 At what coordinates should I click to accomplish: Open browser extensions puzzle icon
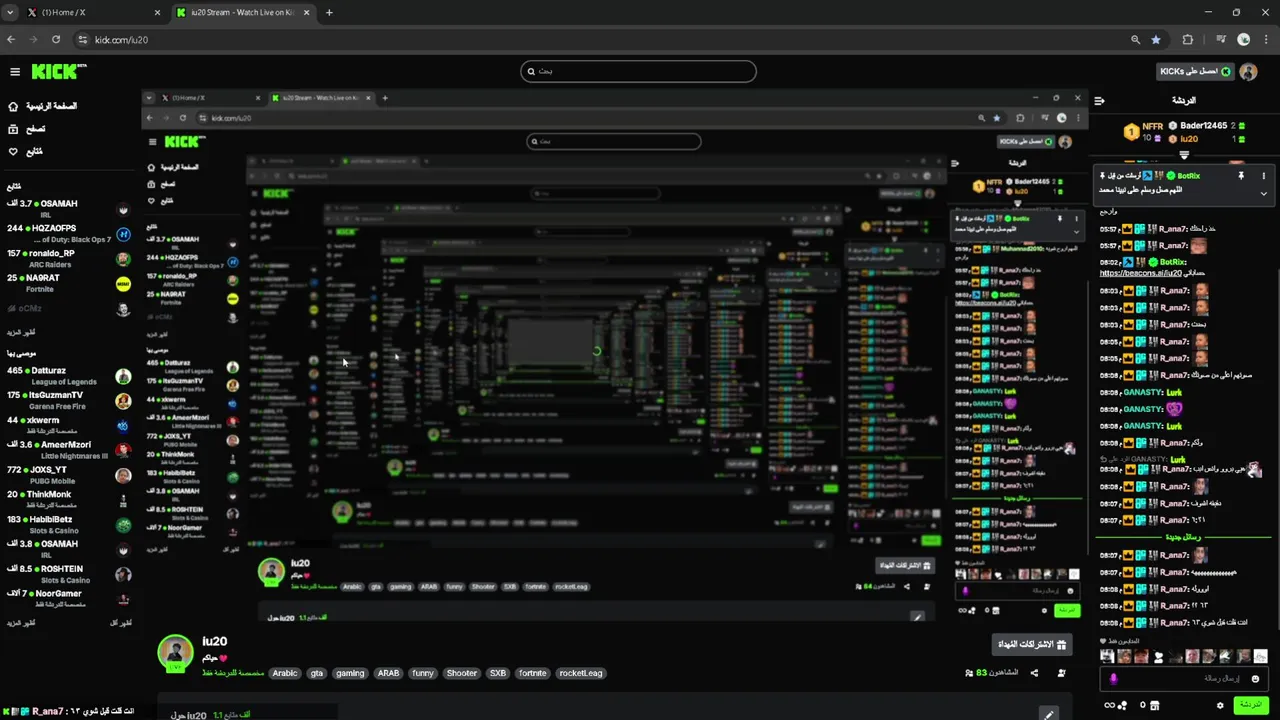[1188, 39]
